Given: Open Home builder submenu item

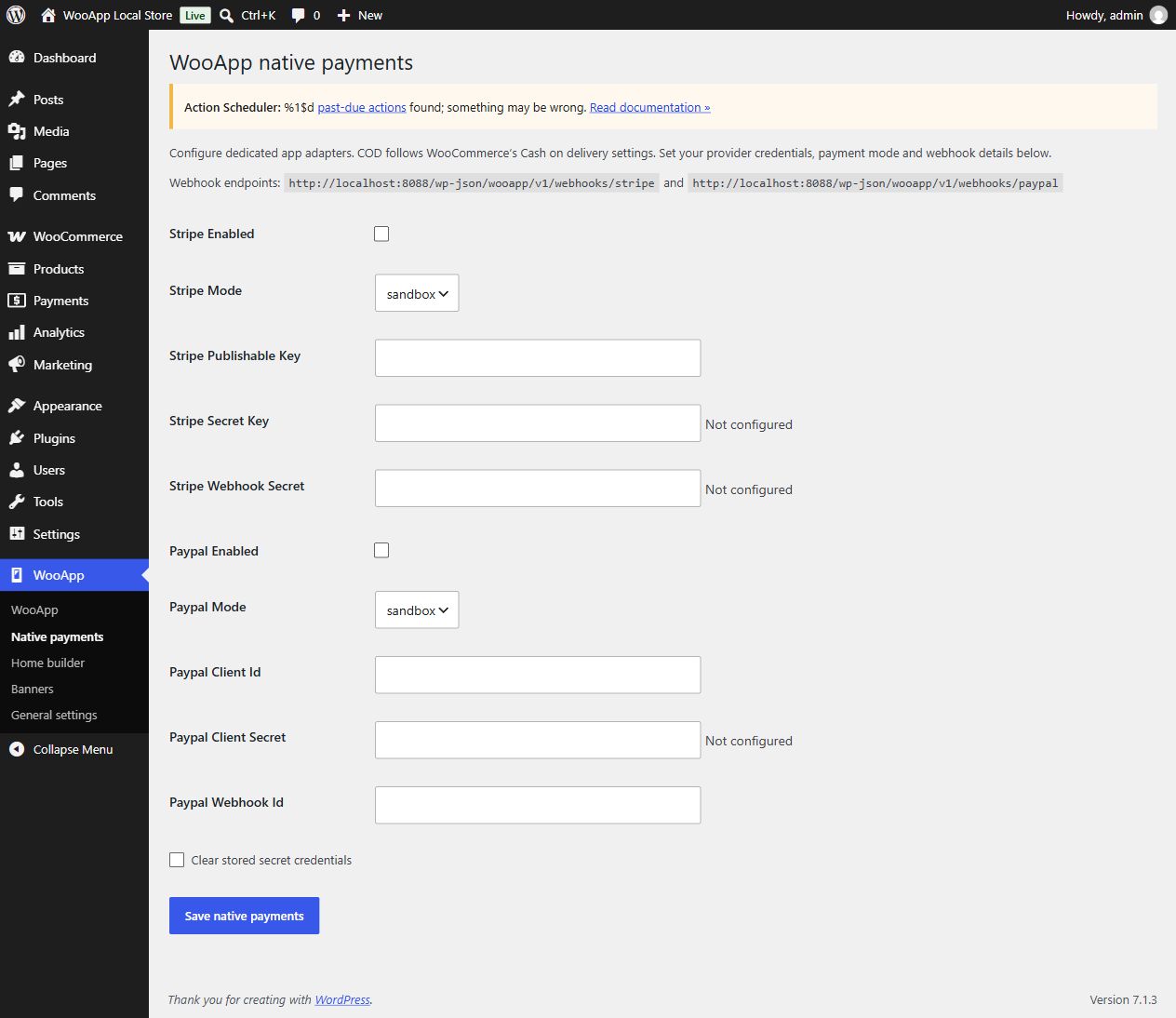Looking at the screenshot, I should 48,663.
